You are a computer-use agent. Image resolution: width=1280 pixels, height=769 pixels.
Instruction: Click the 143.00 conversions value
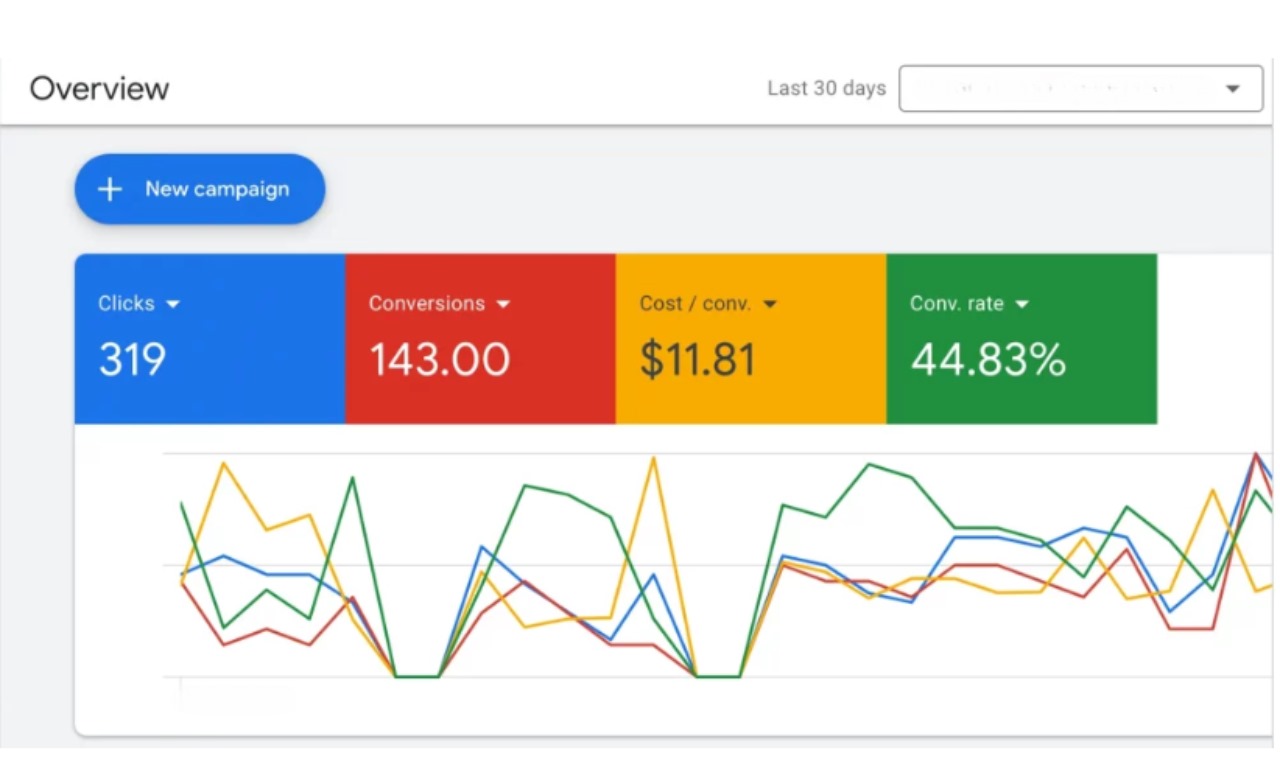point(440,360)
